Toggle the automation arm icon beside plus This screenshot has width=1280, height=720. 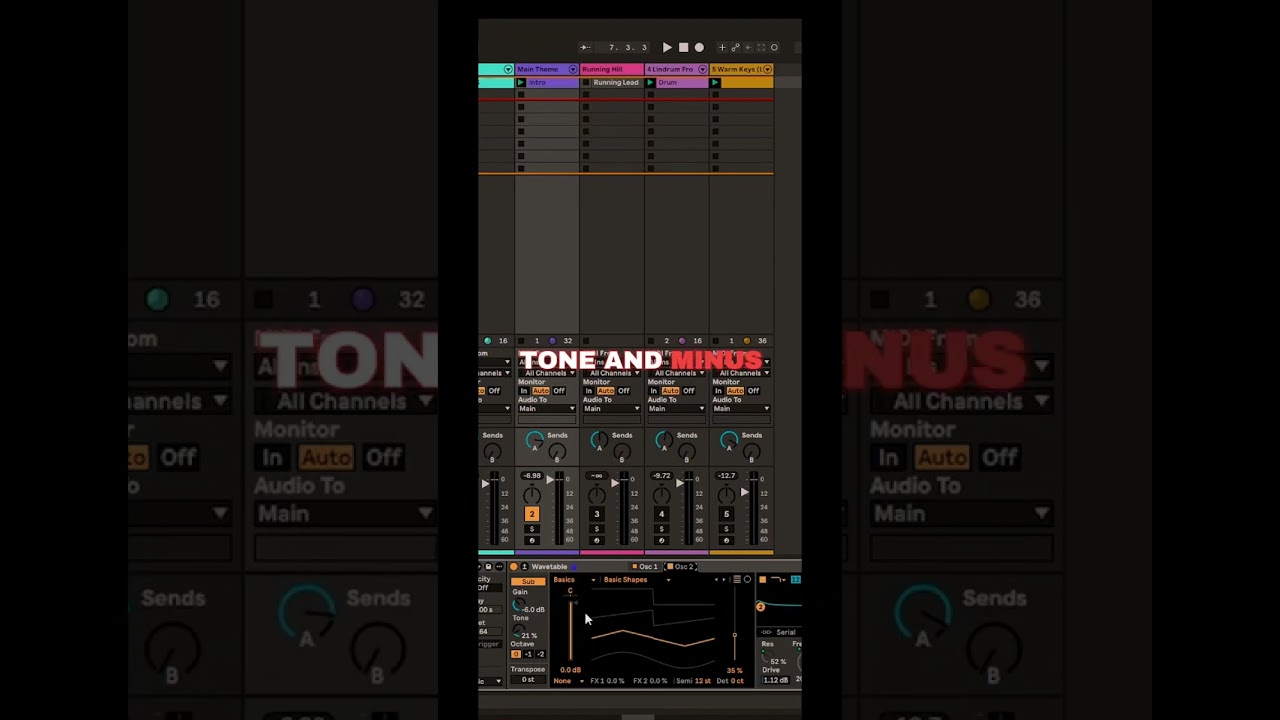tap(735, 47)
